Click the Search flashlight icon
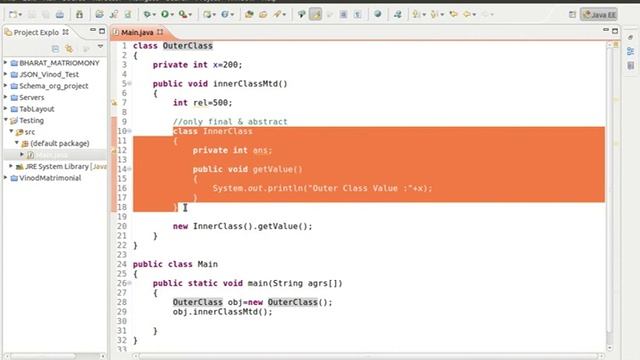640x360 pixels. pyautogui.click(x=278, y=15)
